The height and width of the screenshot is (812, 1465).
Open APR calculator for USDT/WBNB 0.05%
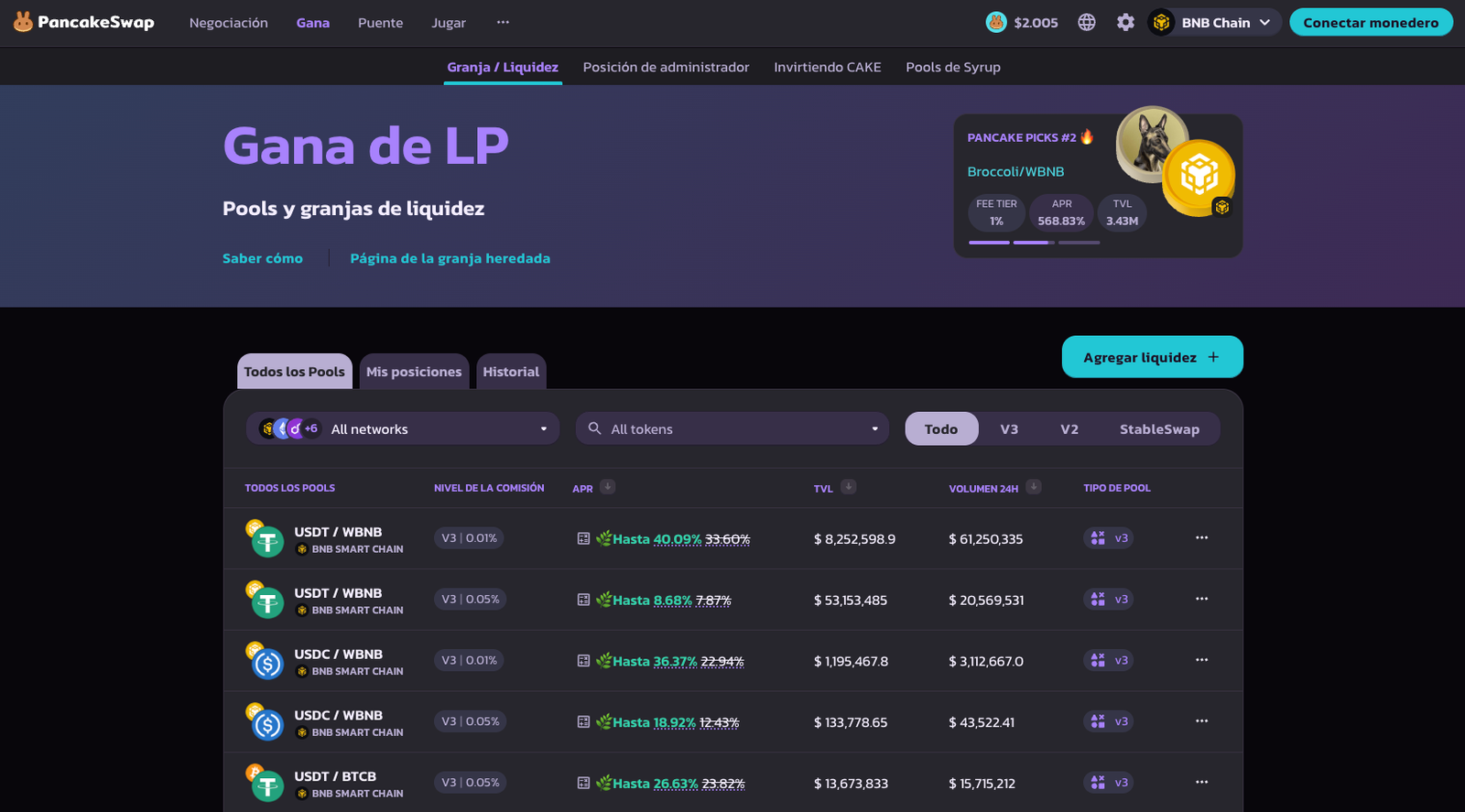[583, 600]
